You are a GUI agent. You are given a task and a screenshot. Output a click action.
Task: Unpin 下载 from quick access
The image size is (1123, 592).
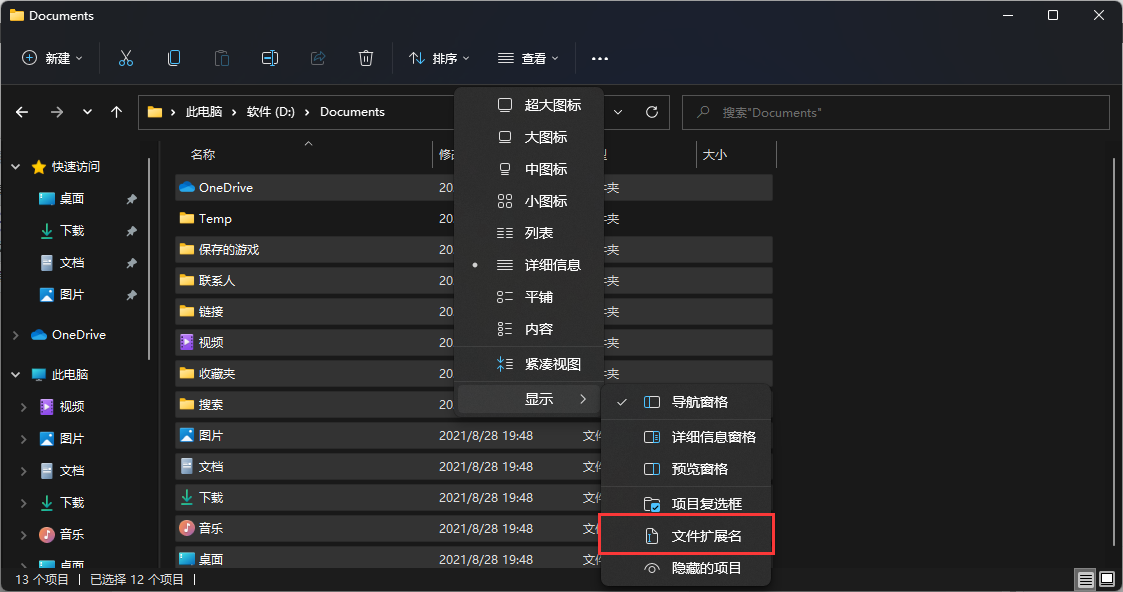(132, 231)
